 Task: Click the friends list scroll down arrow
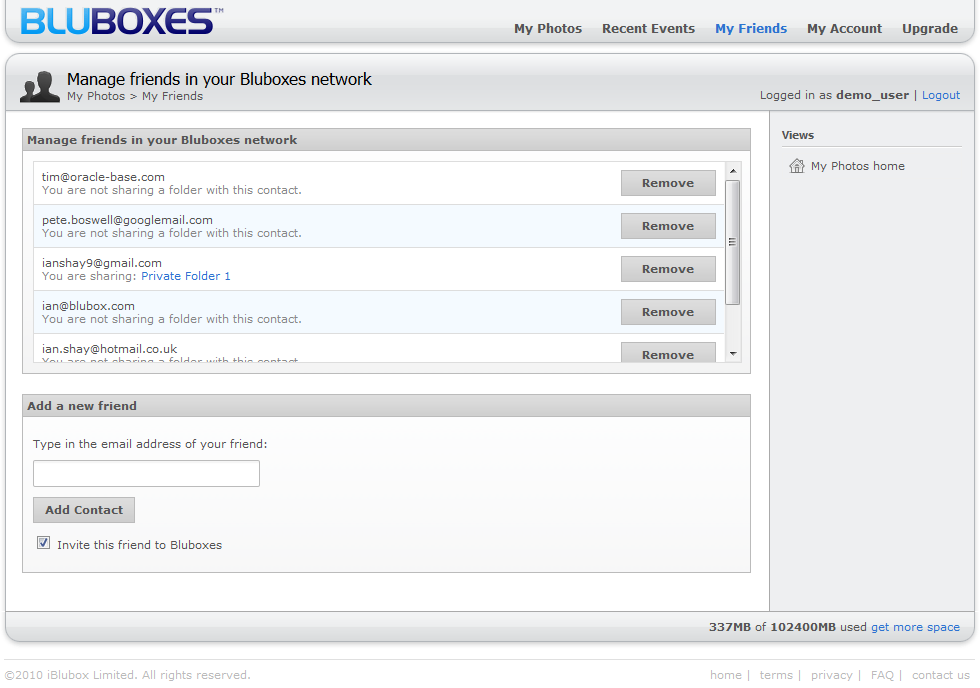[733, 354]
